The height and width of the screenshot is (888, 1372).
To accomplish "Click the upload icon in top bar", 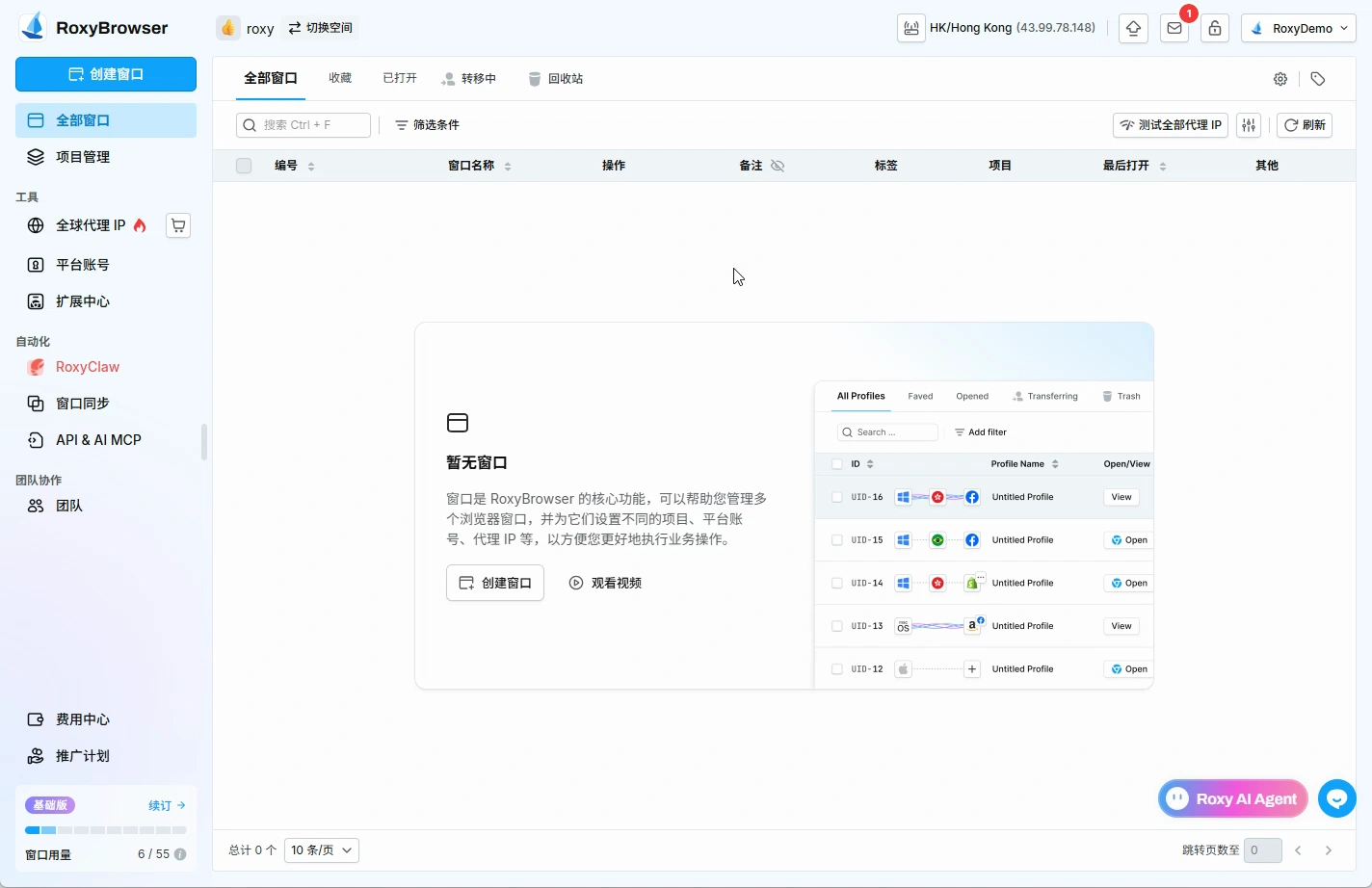I will (1134, 28).
